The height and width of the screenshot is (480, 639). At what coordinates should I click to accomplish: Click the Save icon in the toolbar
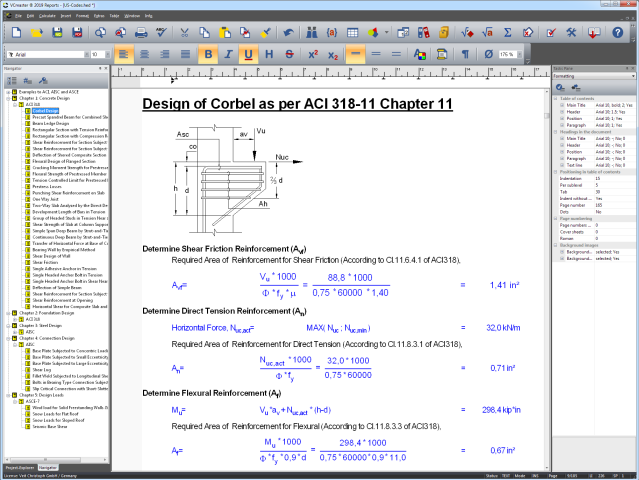coord(59,33)
